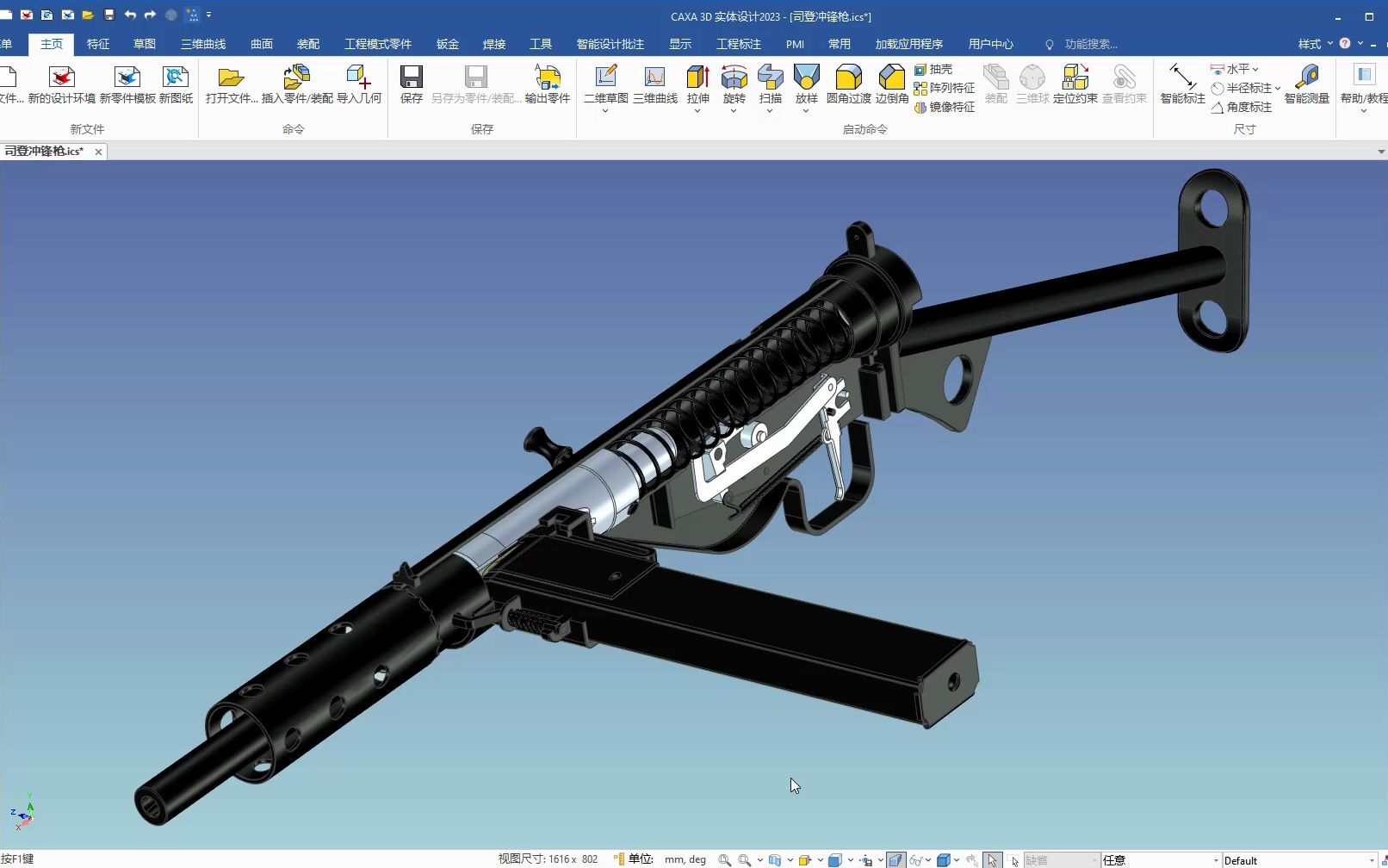Click the XYZ axis triad in viewport
1388x868 pixels.
pyautogui.click(x=22, y=812)
